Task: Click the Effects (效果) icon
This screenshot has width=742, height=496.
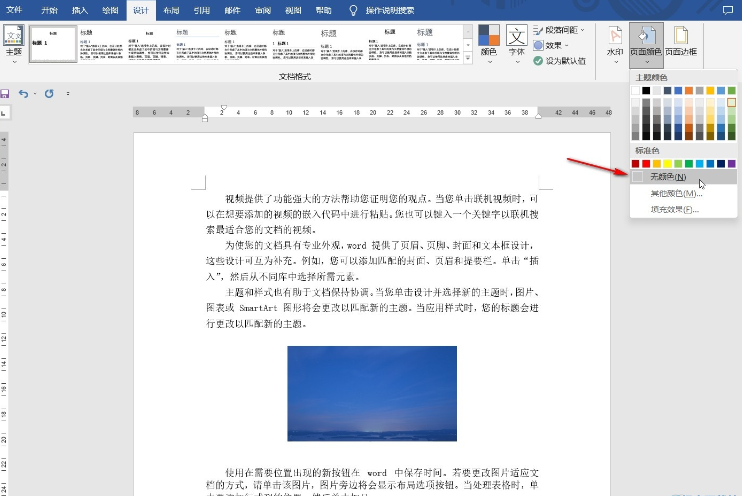Action: point(538,45)
